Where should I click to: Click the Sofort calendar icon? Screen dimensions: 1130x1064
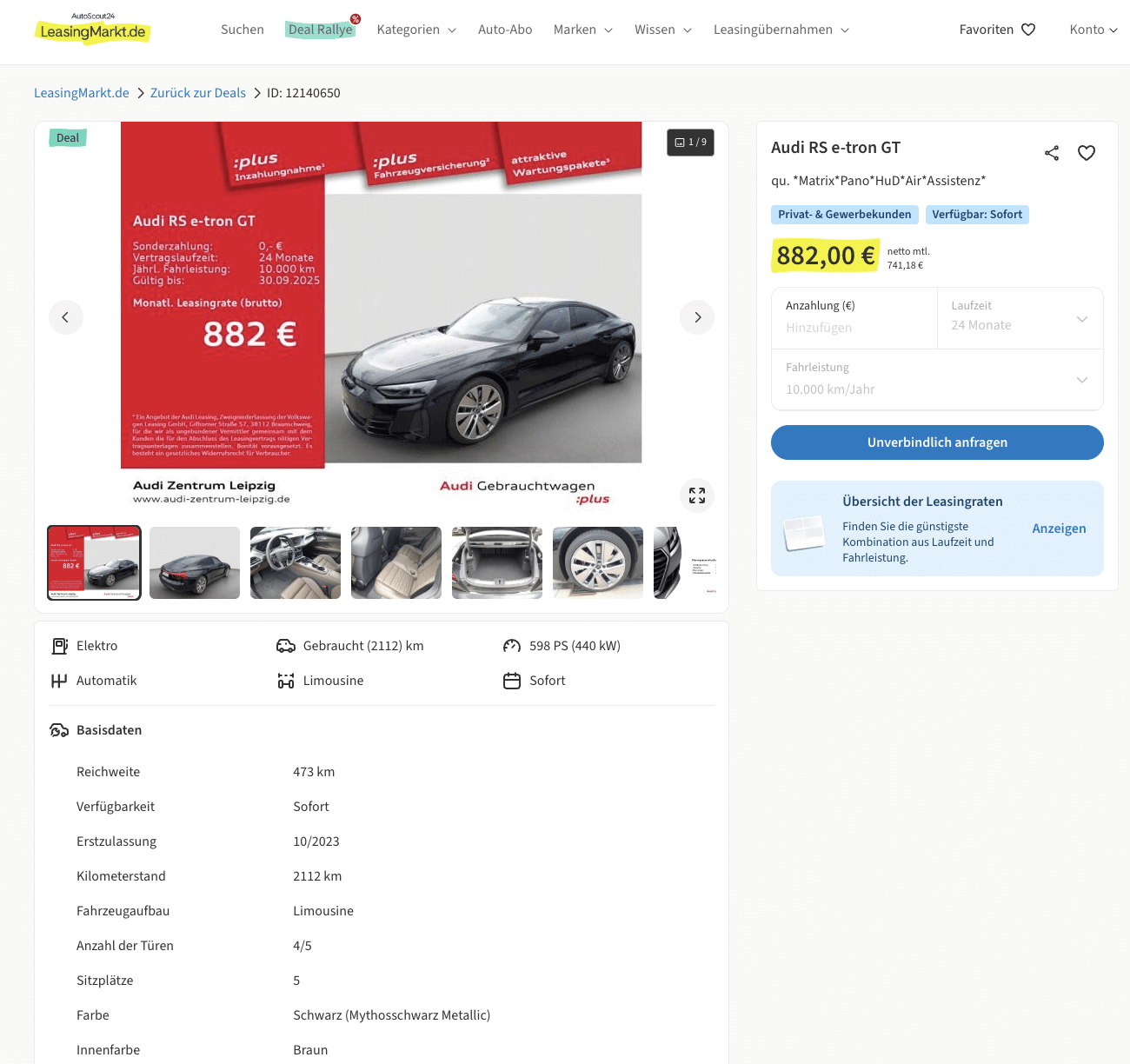512,681
